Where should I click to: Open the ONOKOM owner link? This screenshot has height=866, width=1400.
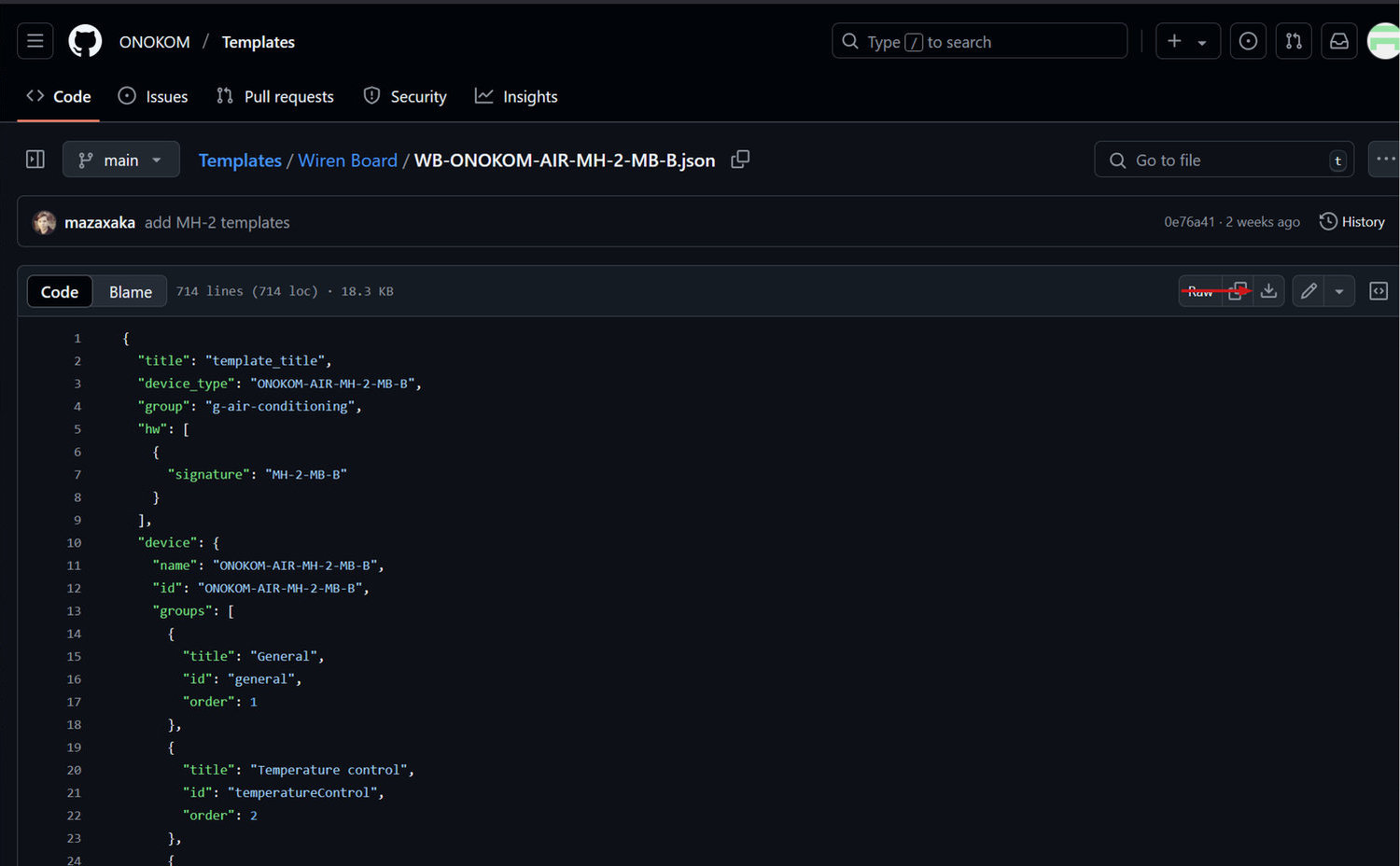coord(155,42)
